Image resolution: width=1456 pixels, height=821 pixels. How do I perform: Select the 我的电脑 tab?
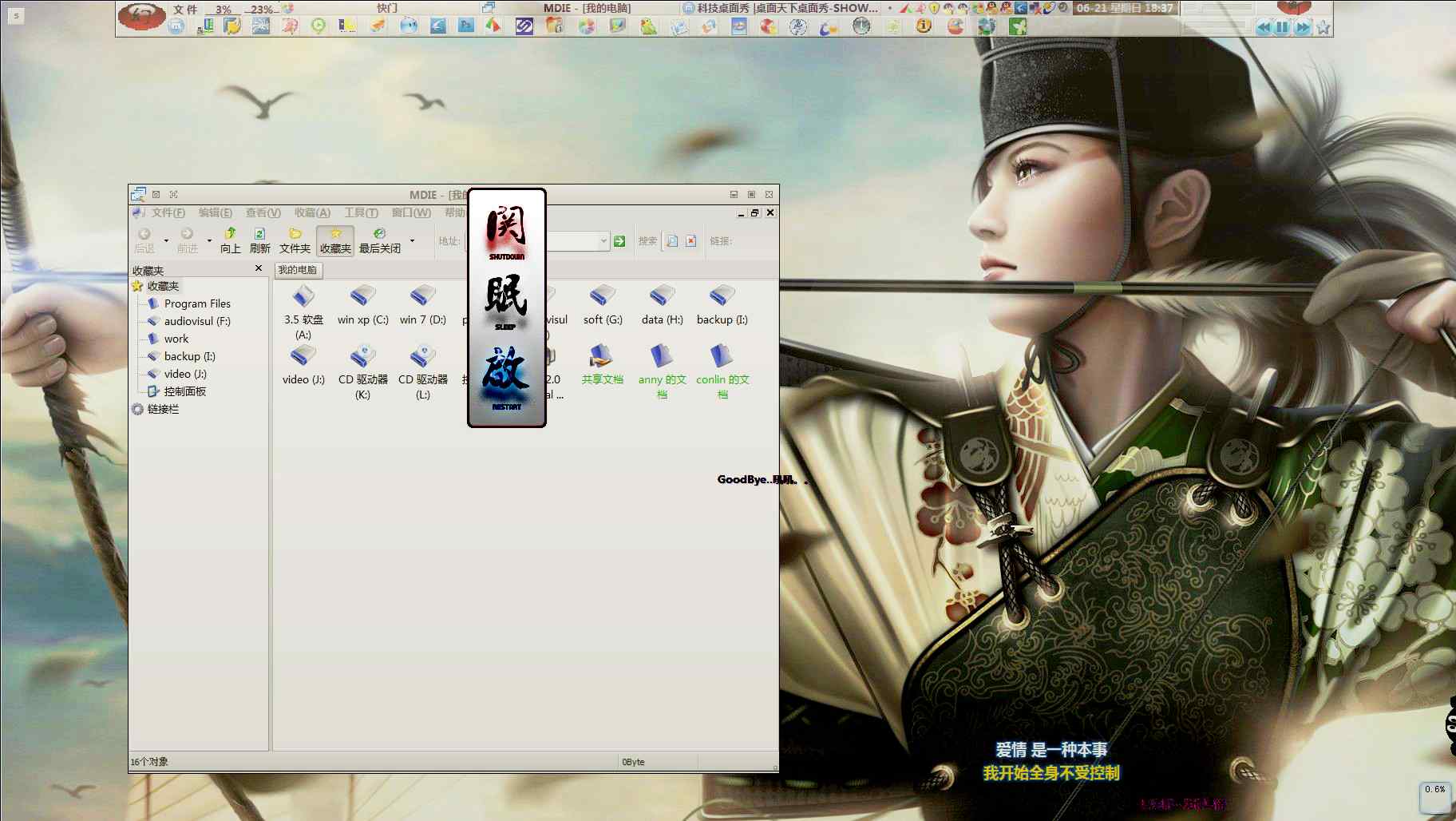click(x=298, y=270)
